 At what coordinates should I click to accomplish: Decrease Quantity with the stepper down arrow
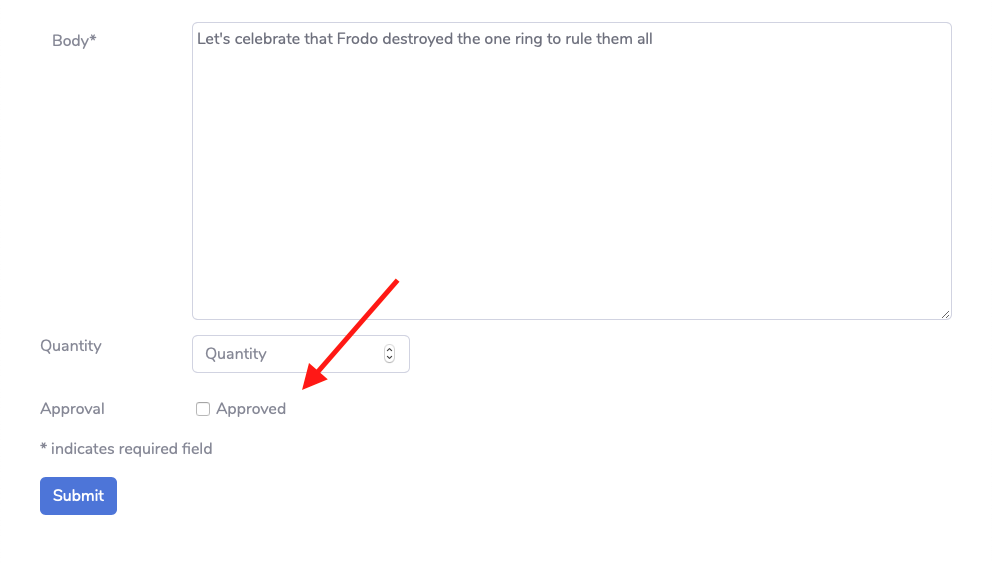389,358
